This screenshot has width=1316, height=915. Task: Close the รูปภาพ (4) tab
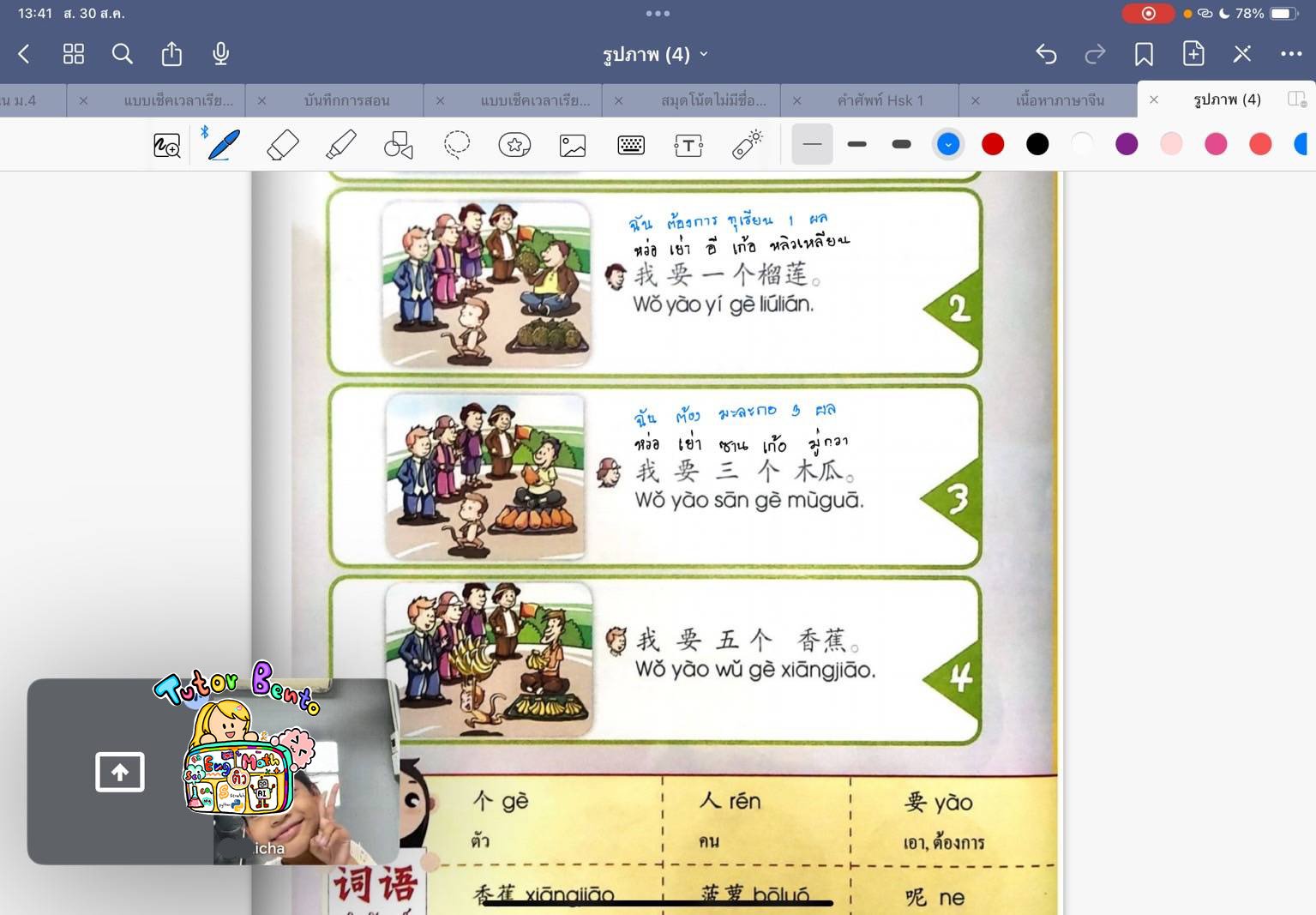[1154, 99]
